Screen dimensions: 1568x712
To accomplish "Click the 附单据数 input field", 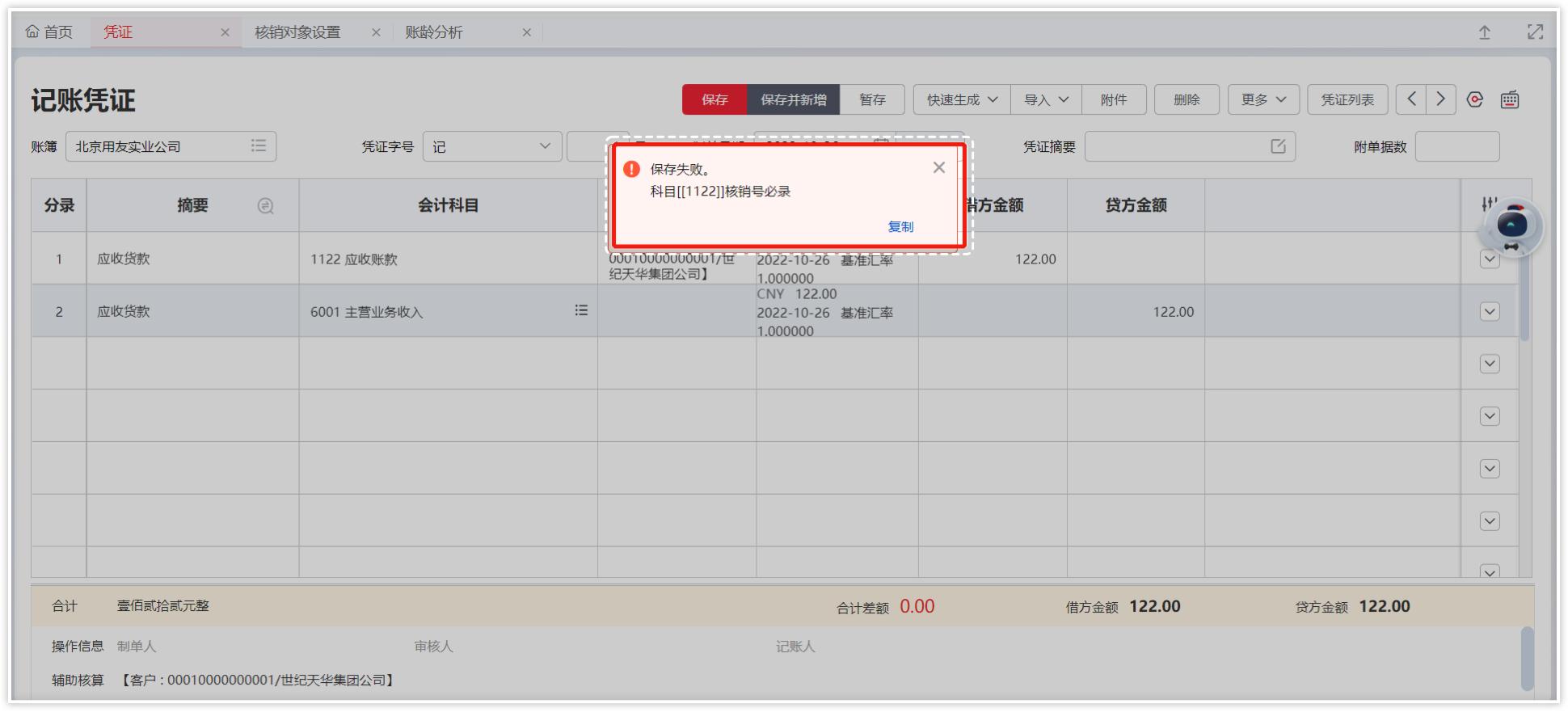I will (1457, 146).
